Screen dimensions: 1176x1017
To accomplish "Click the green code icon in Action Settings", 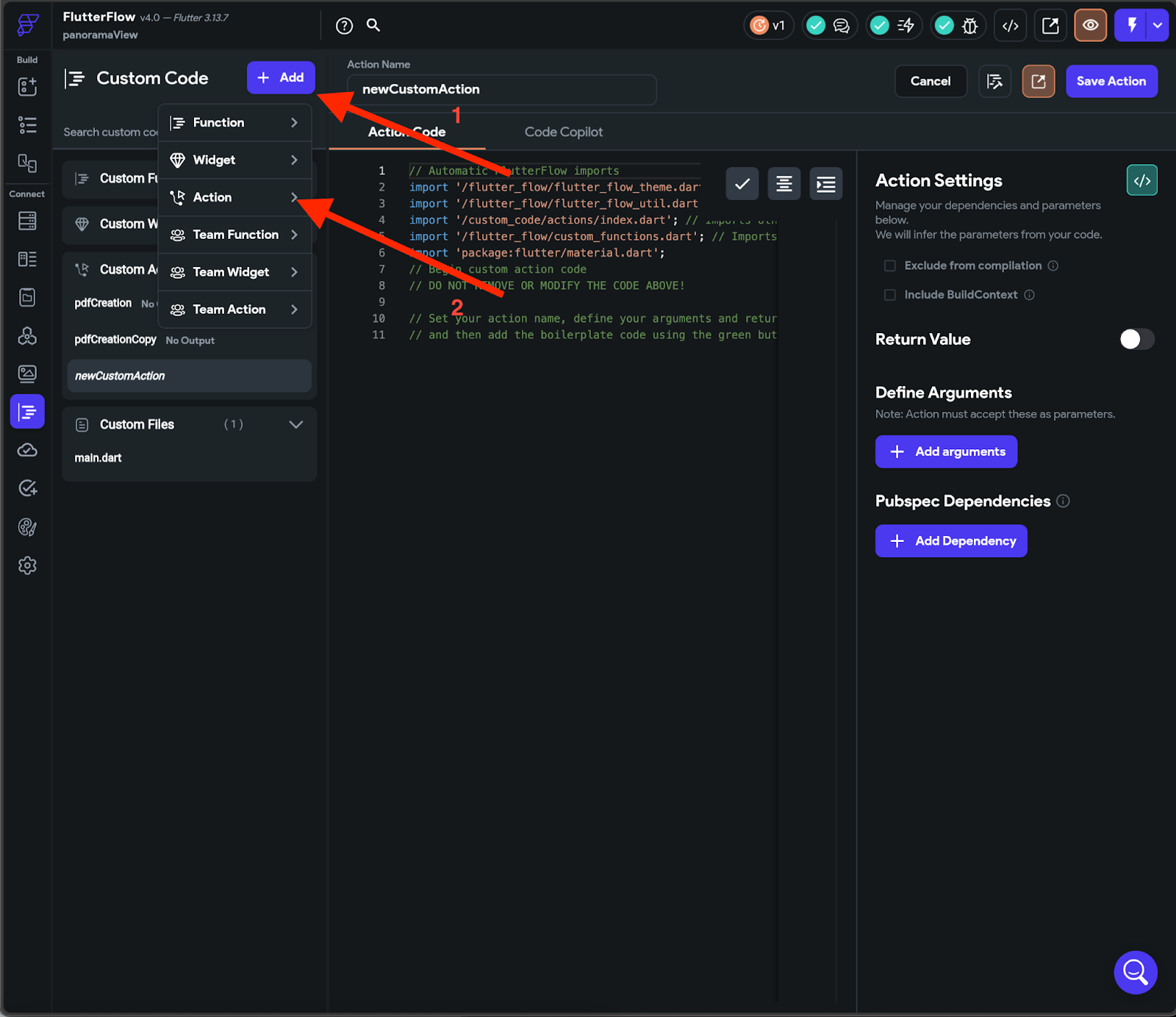I will point(1142,180).
